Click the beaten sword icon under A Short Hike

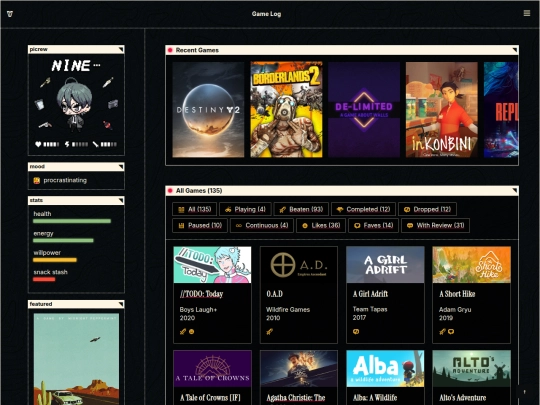(442, 332)
